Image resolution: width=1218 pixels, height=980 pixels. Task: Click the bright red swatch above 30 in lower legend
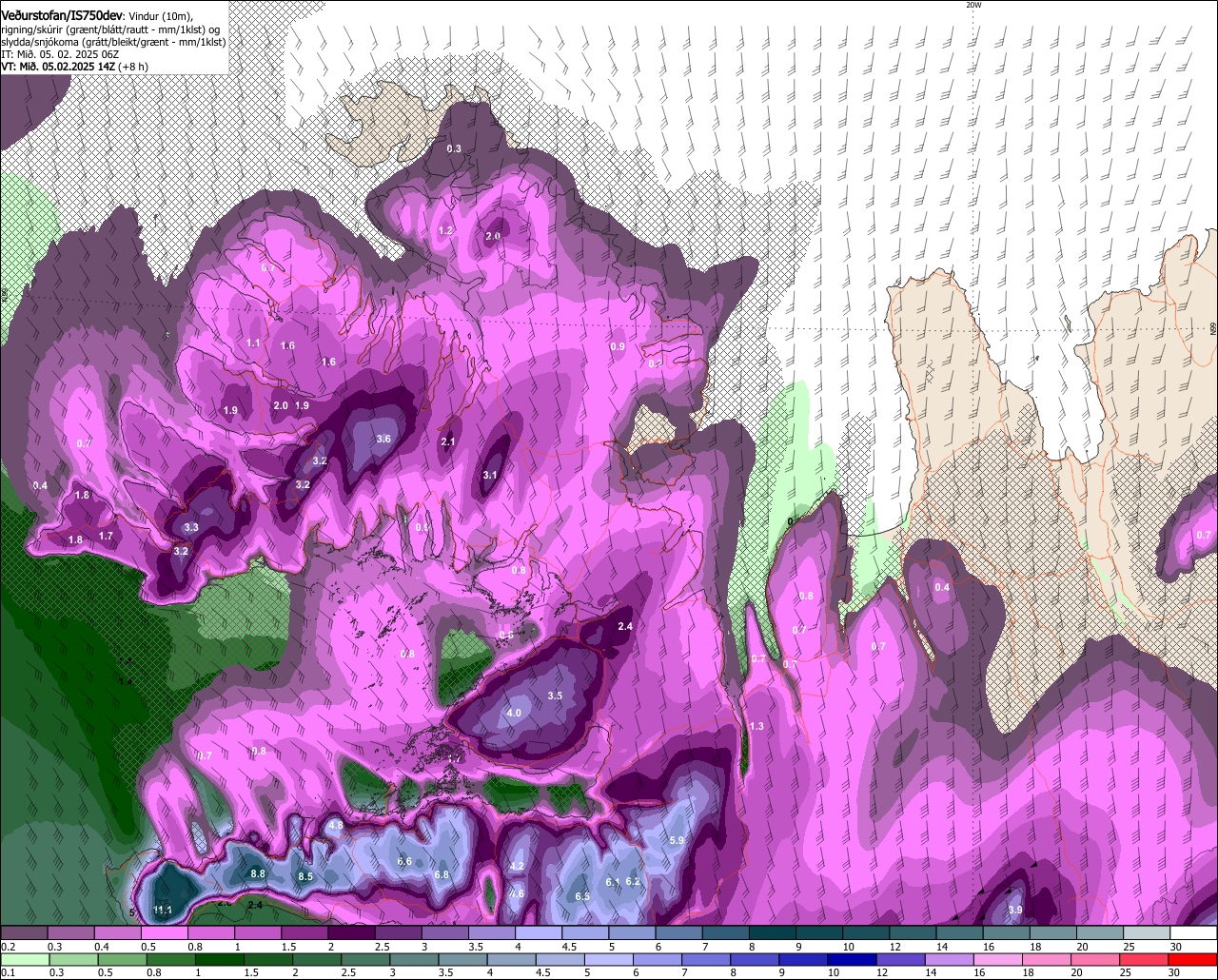(x=1193, y=959)
